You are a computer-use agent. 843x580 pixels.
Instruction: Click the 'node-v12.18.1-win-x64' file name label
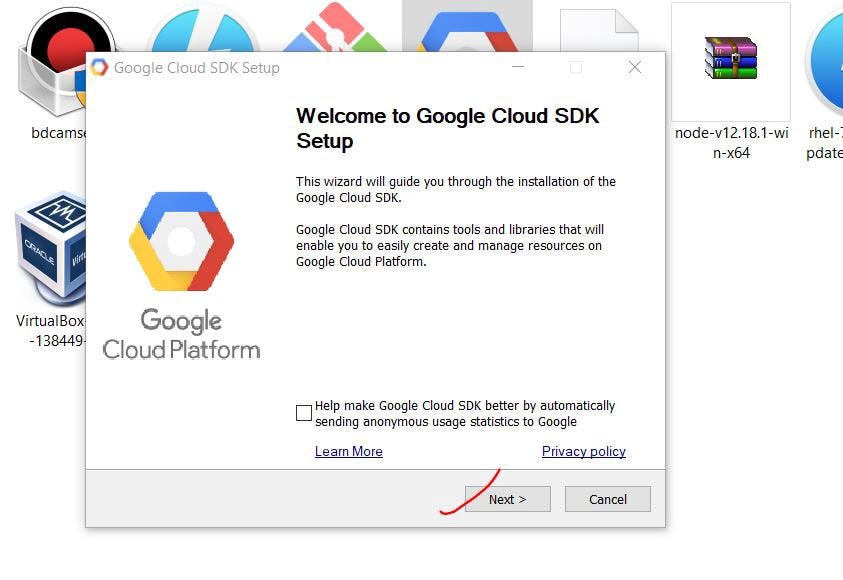731,142
